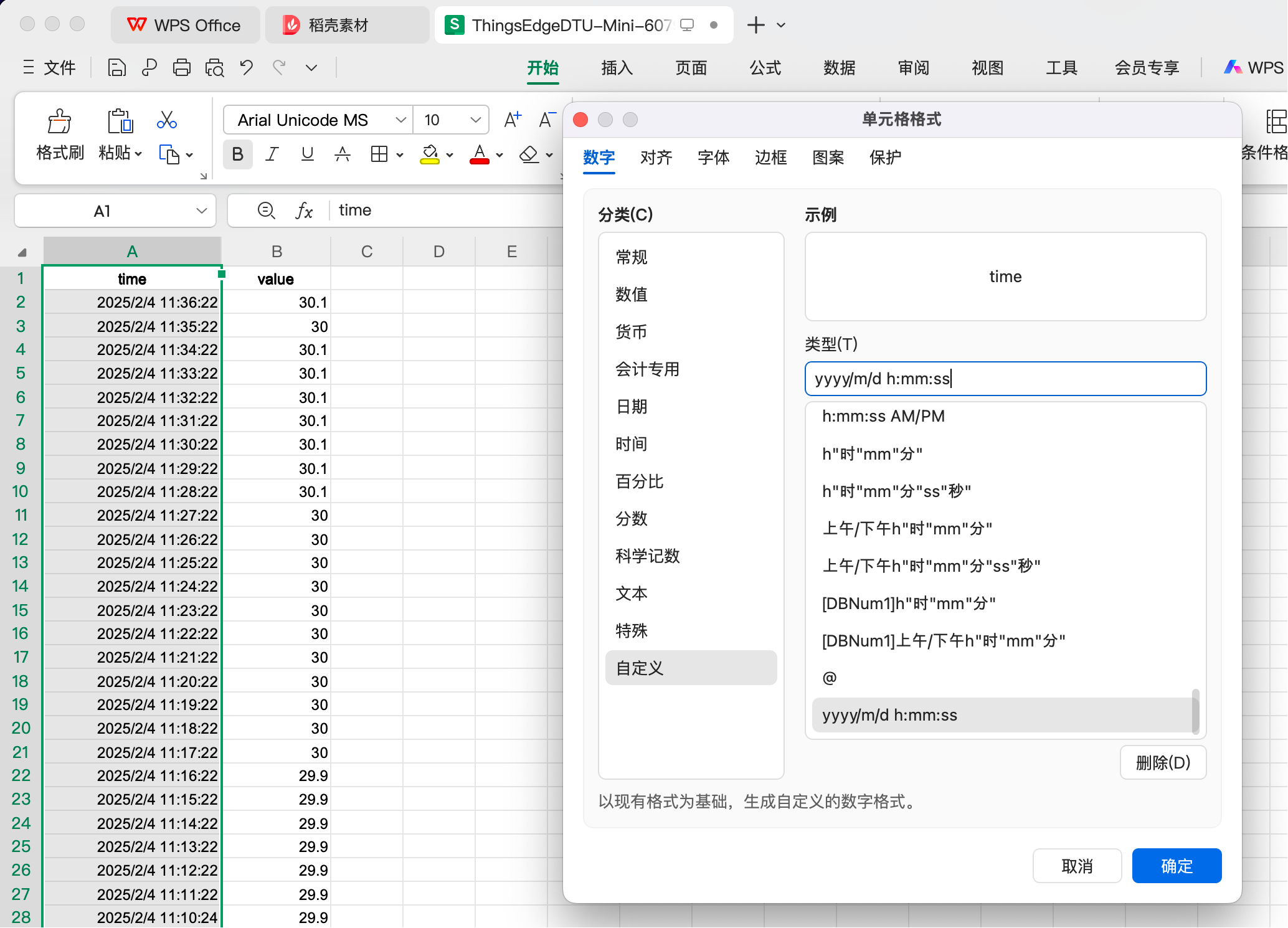Open Print Preview icon
The width and height of the screenshot is (1288, 928).
coord(214,67)
